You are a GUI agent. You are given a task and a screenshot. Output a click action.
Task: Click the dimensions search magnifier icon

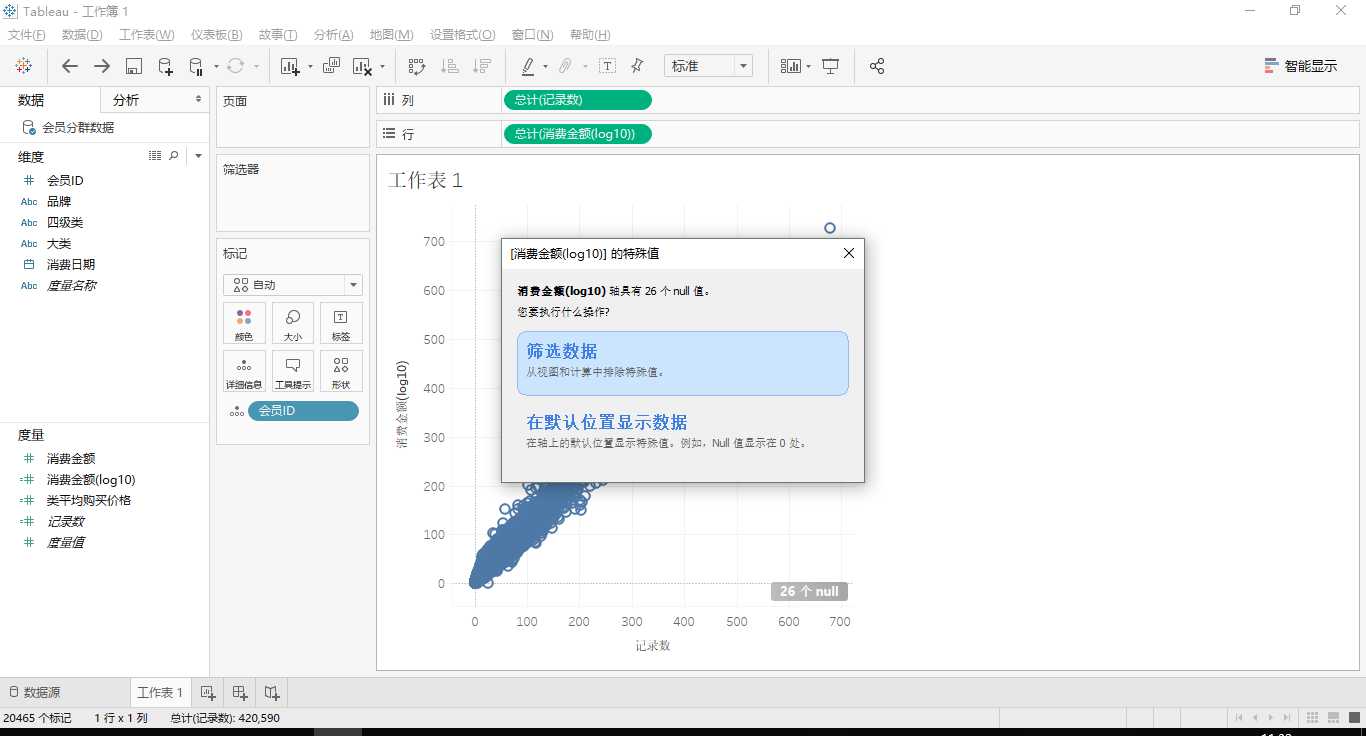click(174, 156)
